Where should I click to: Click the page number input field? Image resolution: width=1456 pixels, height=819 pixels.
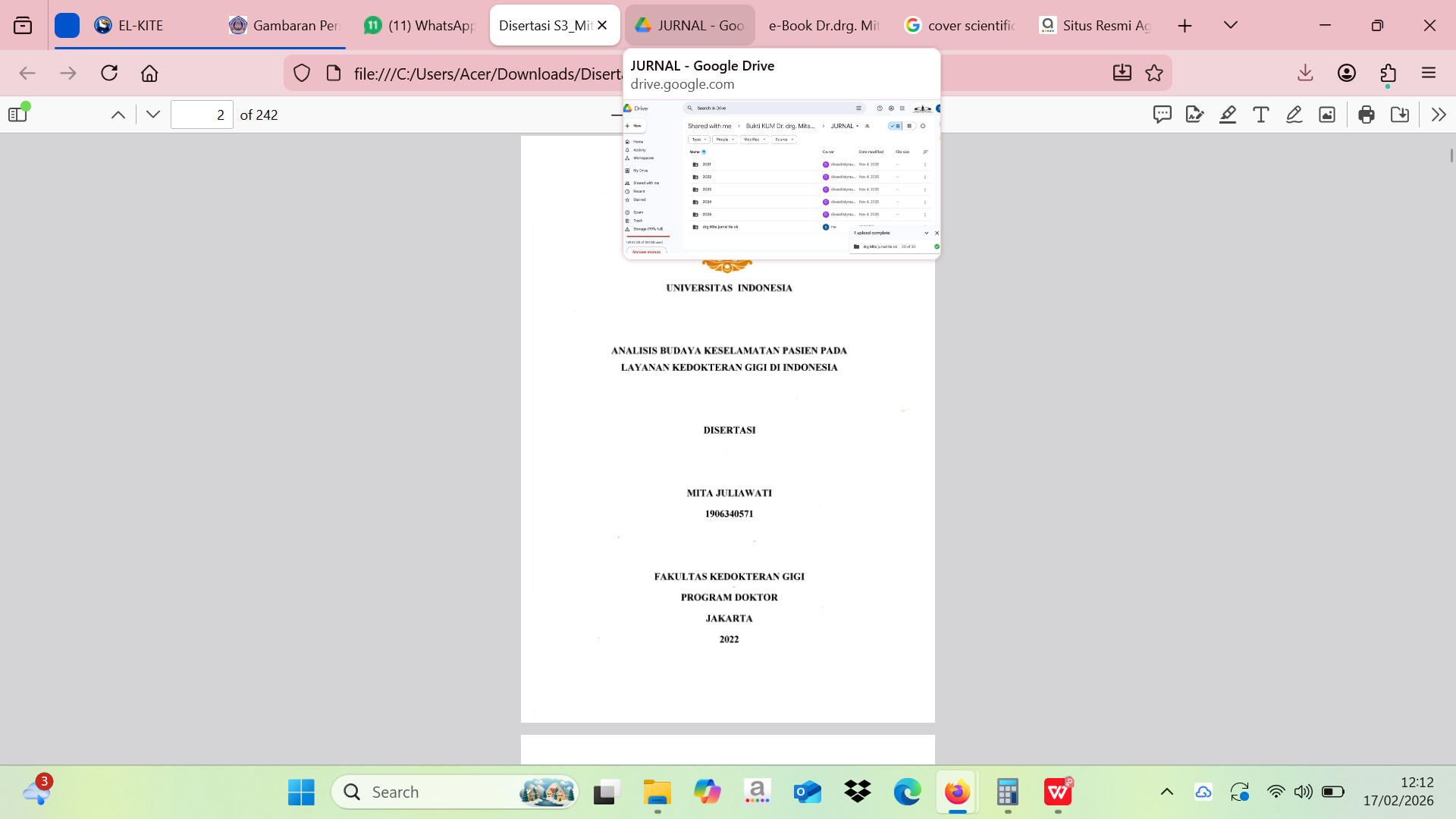coord(202,115)
